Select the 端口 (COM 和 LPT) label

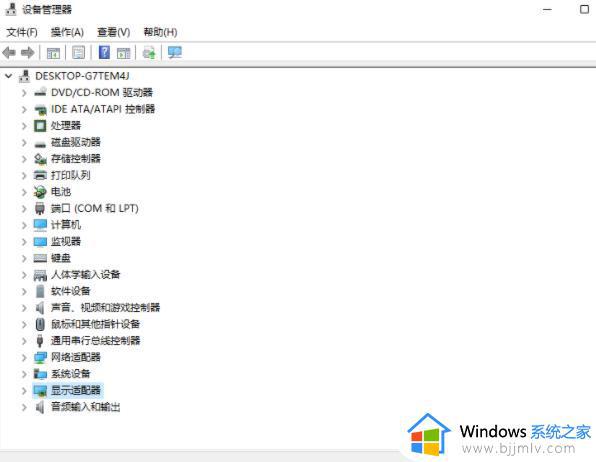(x=95, y=208)
